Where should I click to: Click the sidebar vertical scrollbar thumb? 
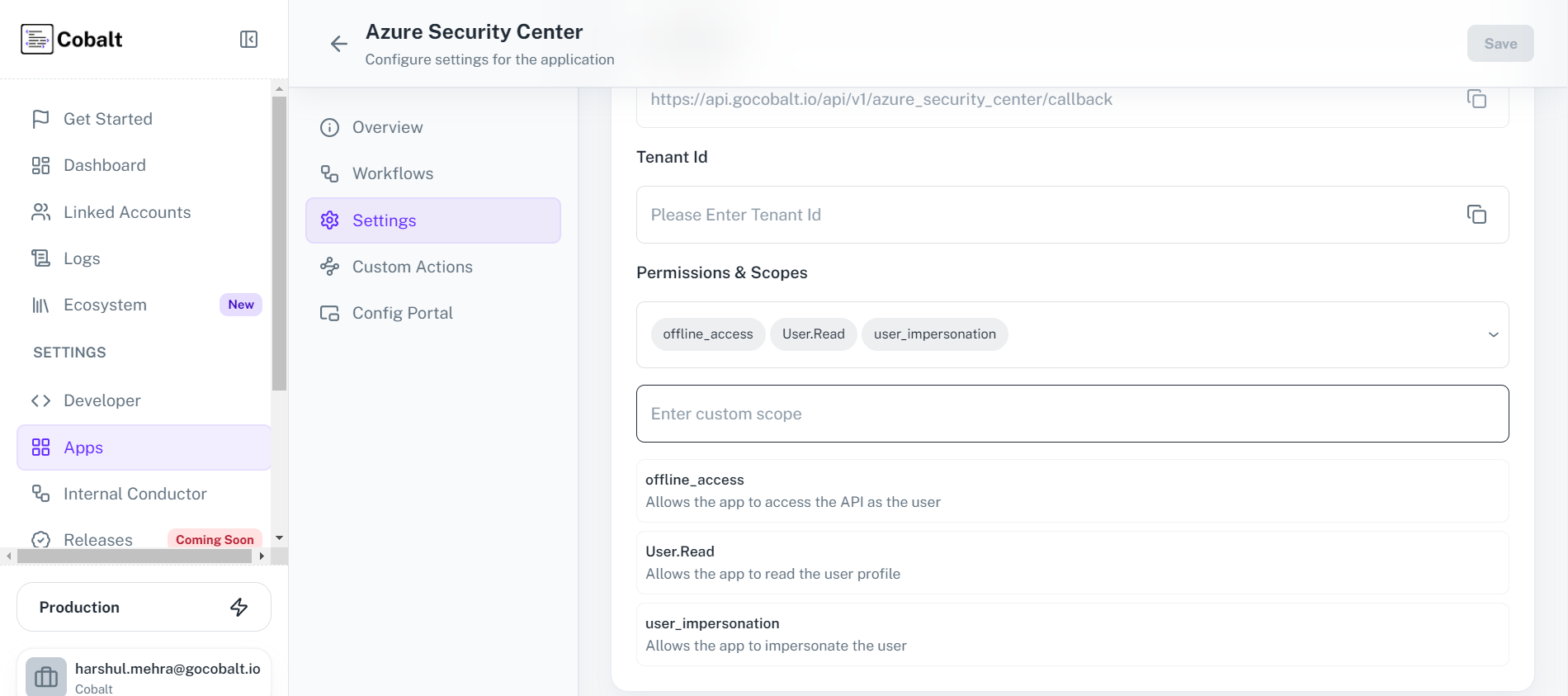[x=279, y=244]
